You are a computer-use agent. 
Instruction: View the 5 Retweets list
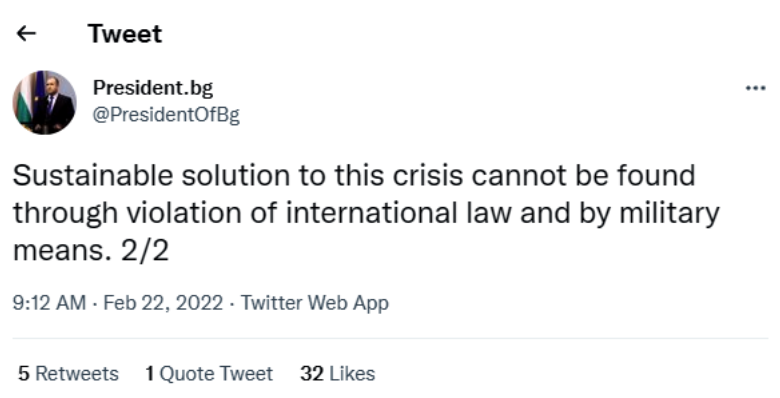click(x=68, y=374)
